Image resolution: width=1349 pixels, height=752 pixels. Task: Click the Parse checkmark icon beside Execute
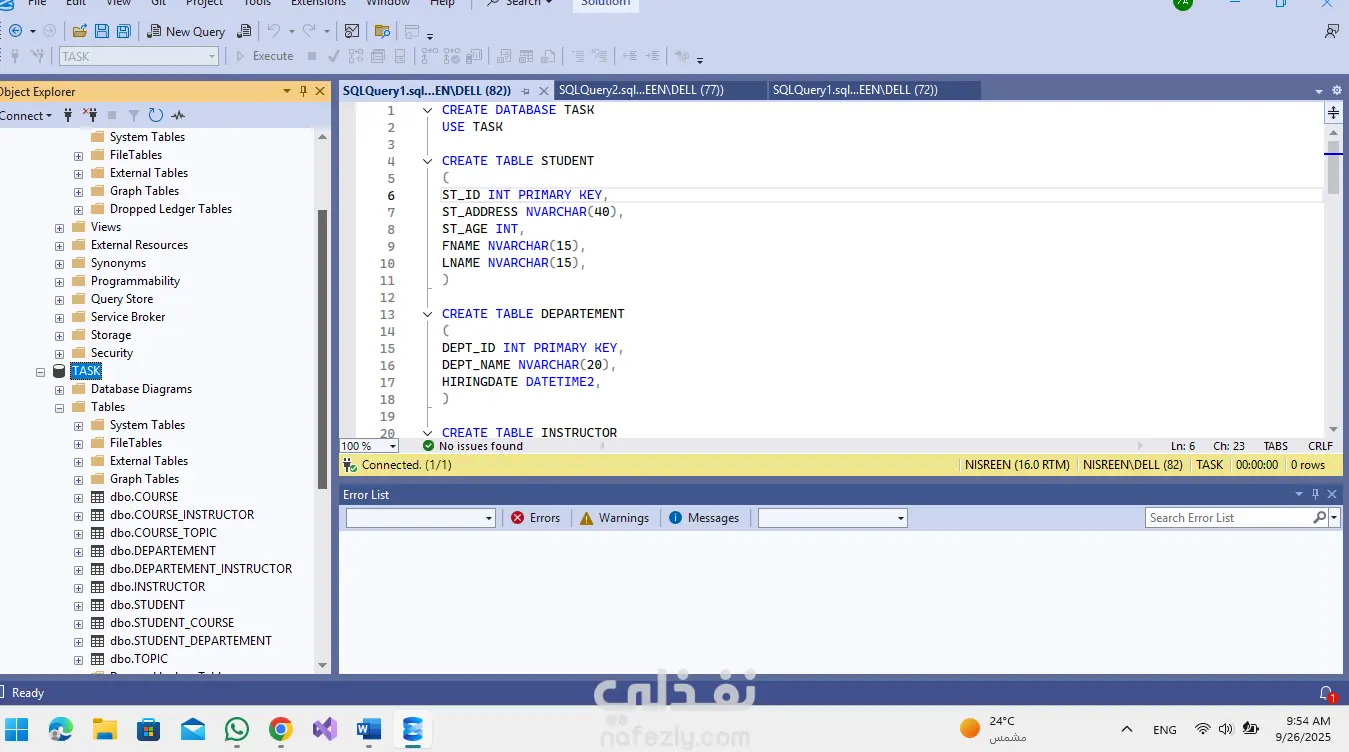(334, 56)
